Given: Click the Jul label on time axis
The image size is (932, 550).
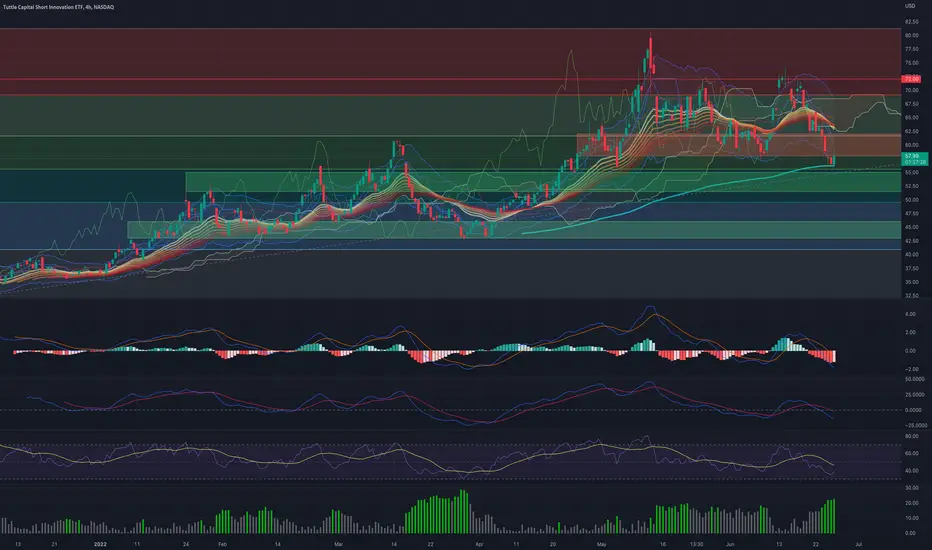Looking at the screenshot, I should pos(858,544).
